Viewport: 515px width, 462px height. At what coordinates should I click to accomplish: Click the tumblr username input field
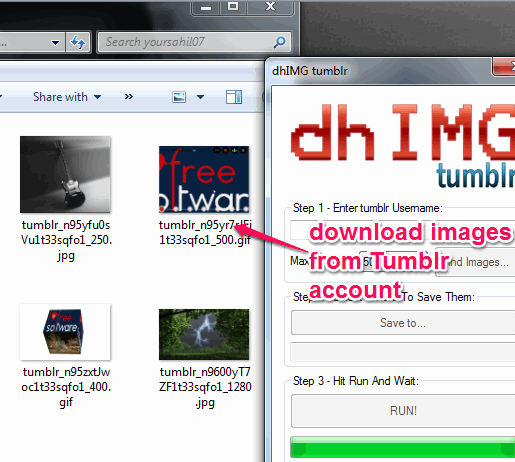[403, 230]
